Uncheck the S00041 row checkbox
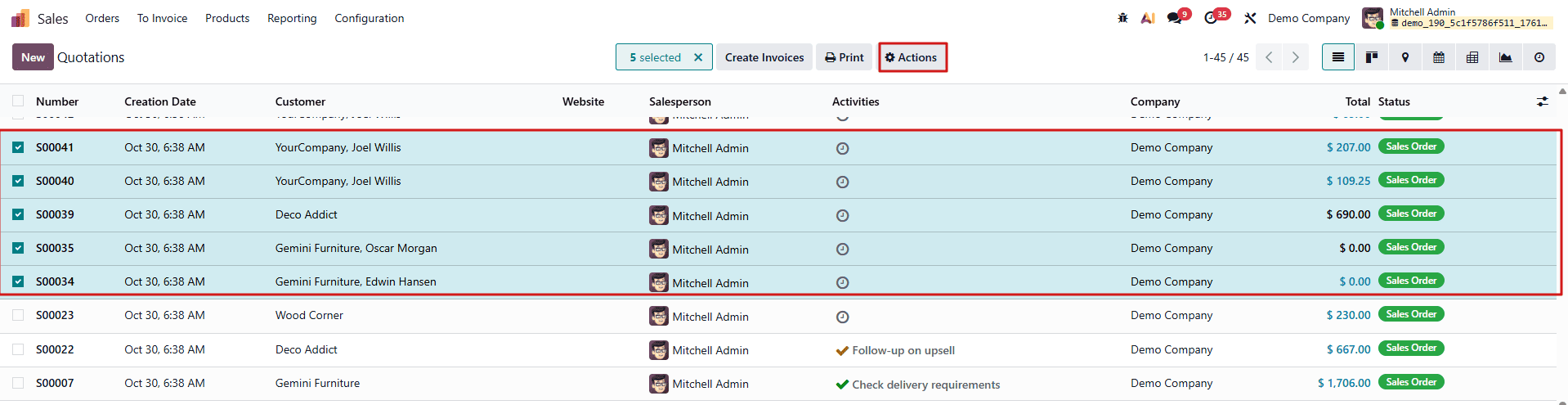1568x405 pixels. [x=18, y=147]
